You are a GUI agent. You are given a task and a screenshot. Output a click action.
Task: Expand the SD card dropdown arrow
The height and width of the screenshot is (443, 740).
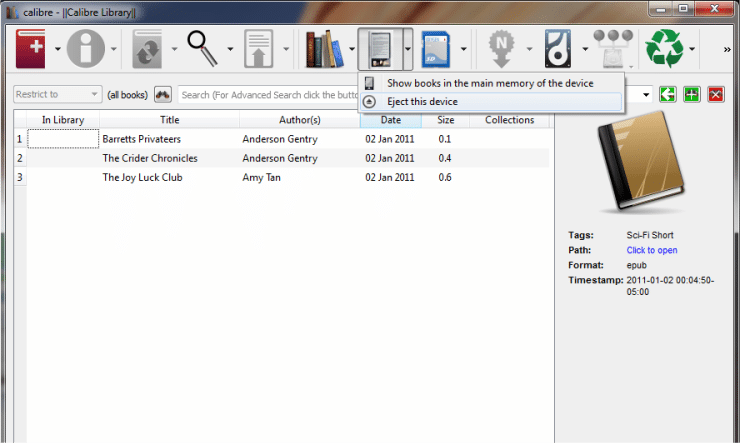463,49
